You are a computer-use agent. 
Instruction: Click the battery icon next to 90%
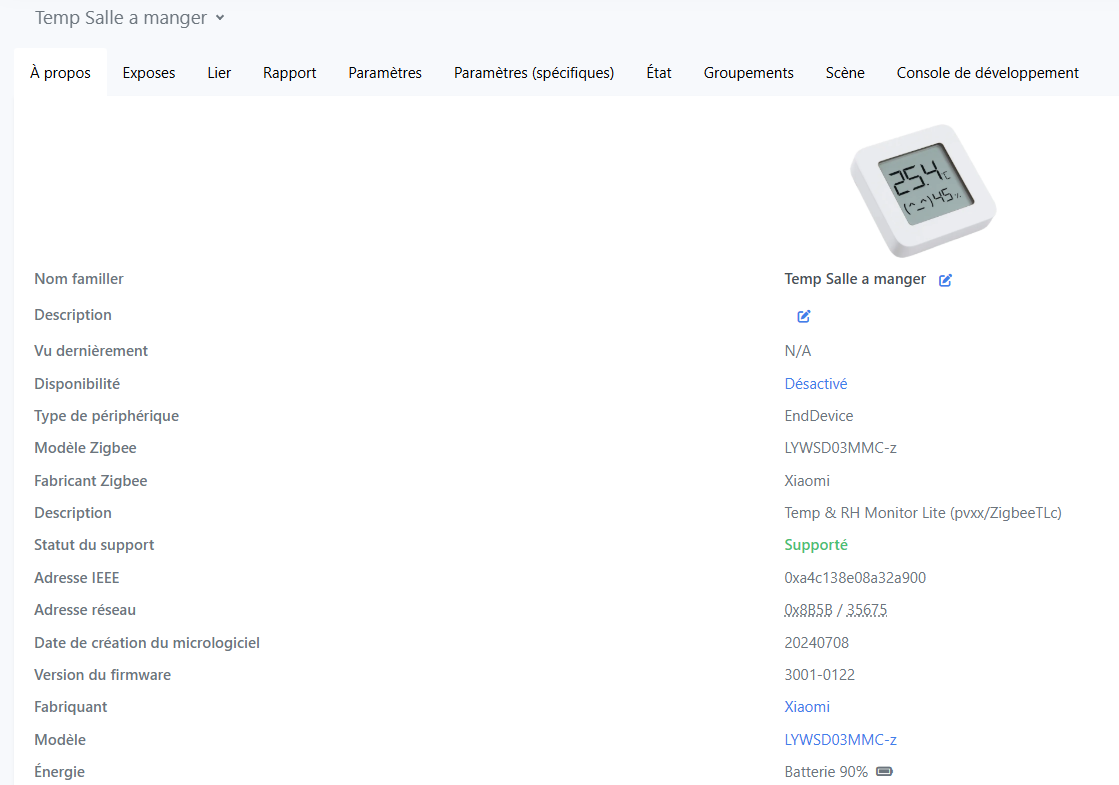point(884,772)
